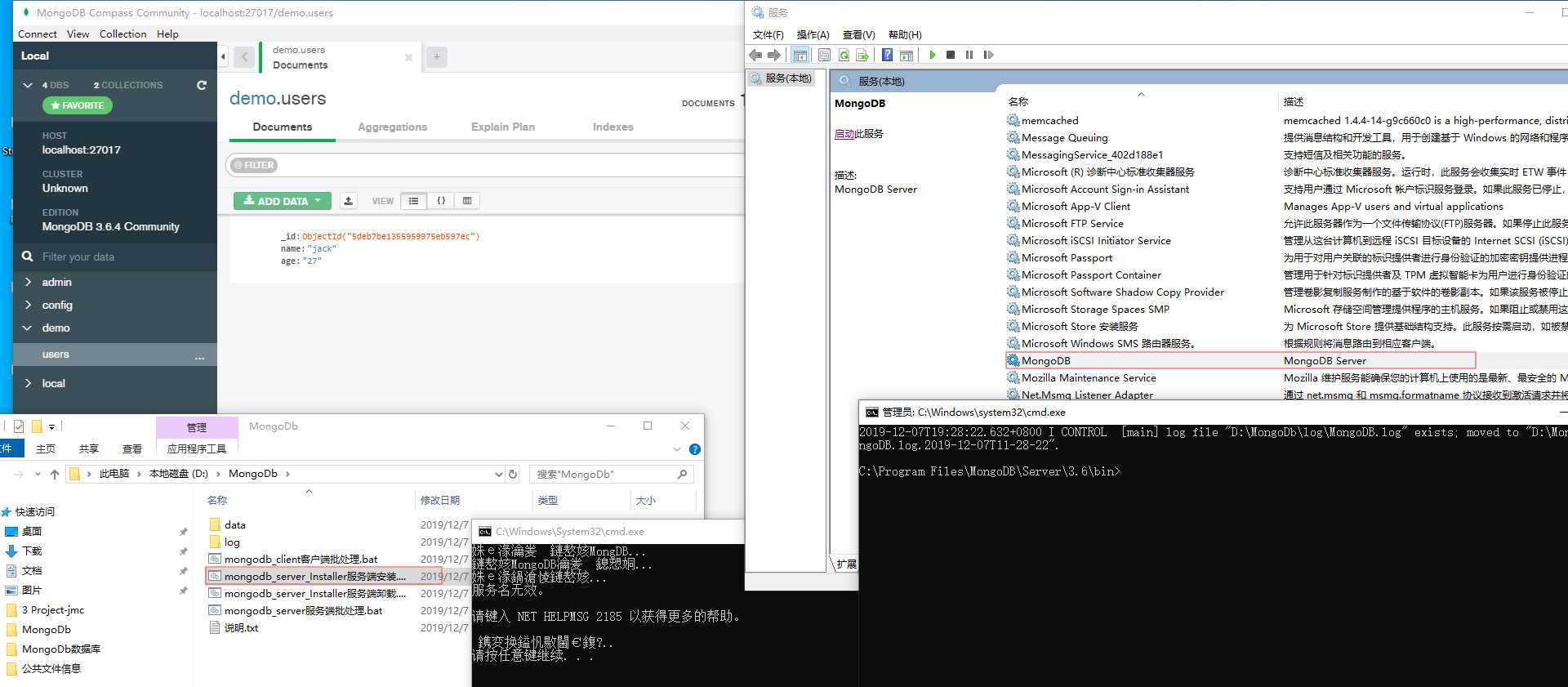Viewport: 1568px width, 687px height.
Task: Open the Collection menu in Compass
Action: tap(123, 34)
